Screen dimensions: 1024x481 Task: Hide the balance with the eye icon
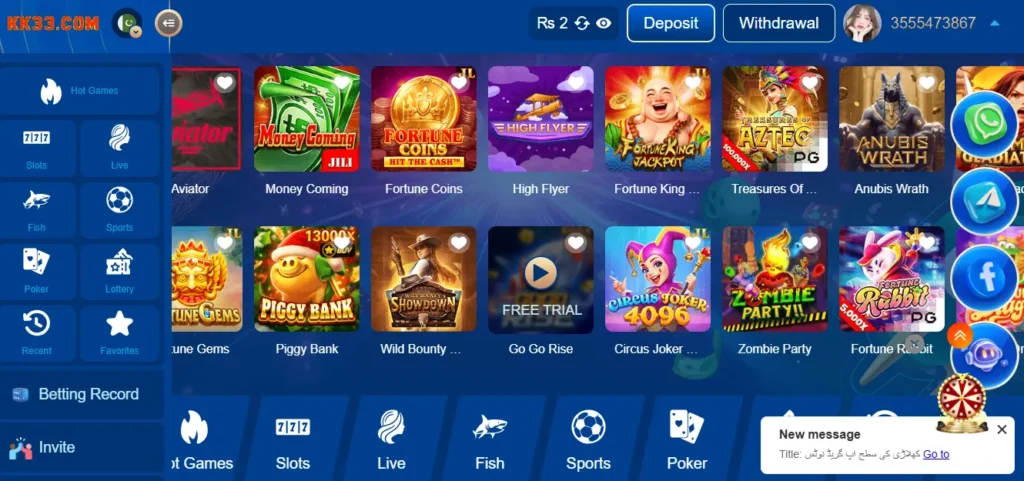click(604, 23)
